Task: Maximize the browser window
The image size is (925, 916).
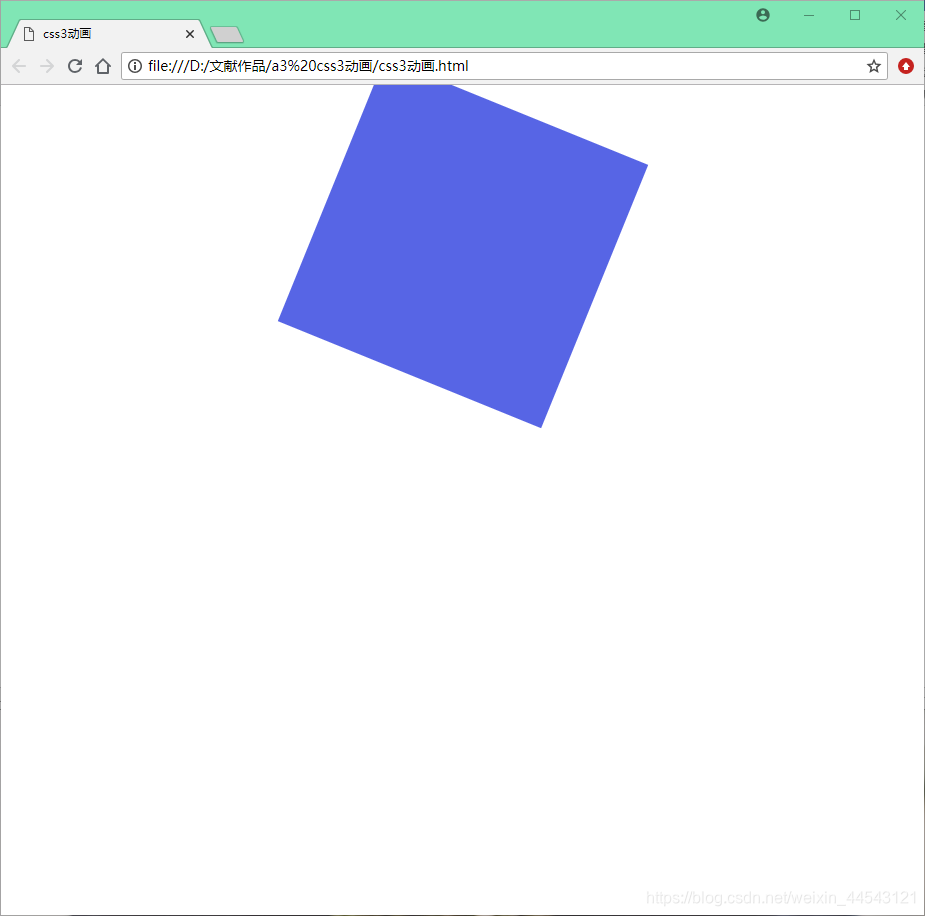Action: [x=855, y=15]
